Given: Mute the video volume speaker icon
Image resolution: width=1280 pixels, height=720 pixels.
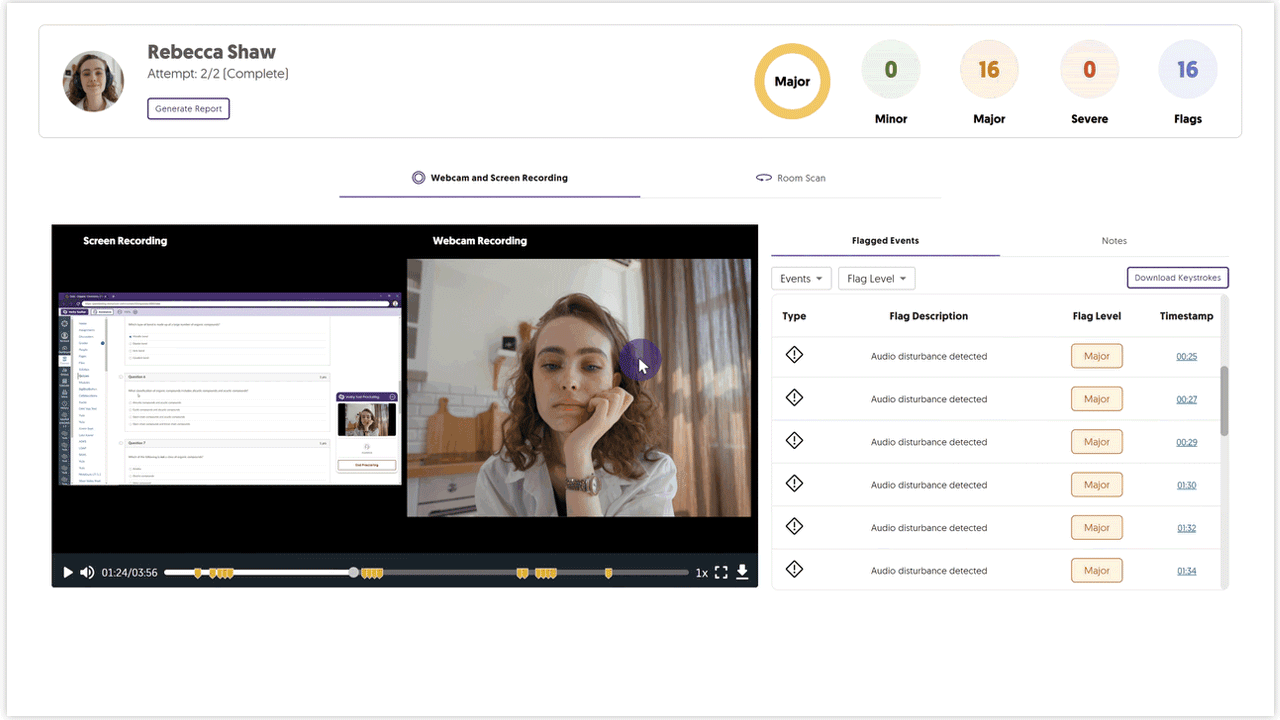Looking at the screenshot, I should 87,573.
